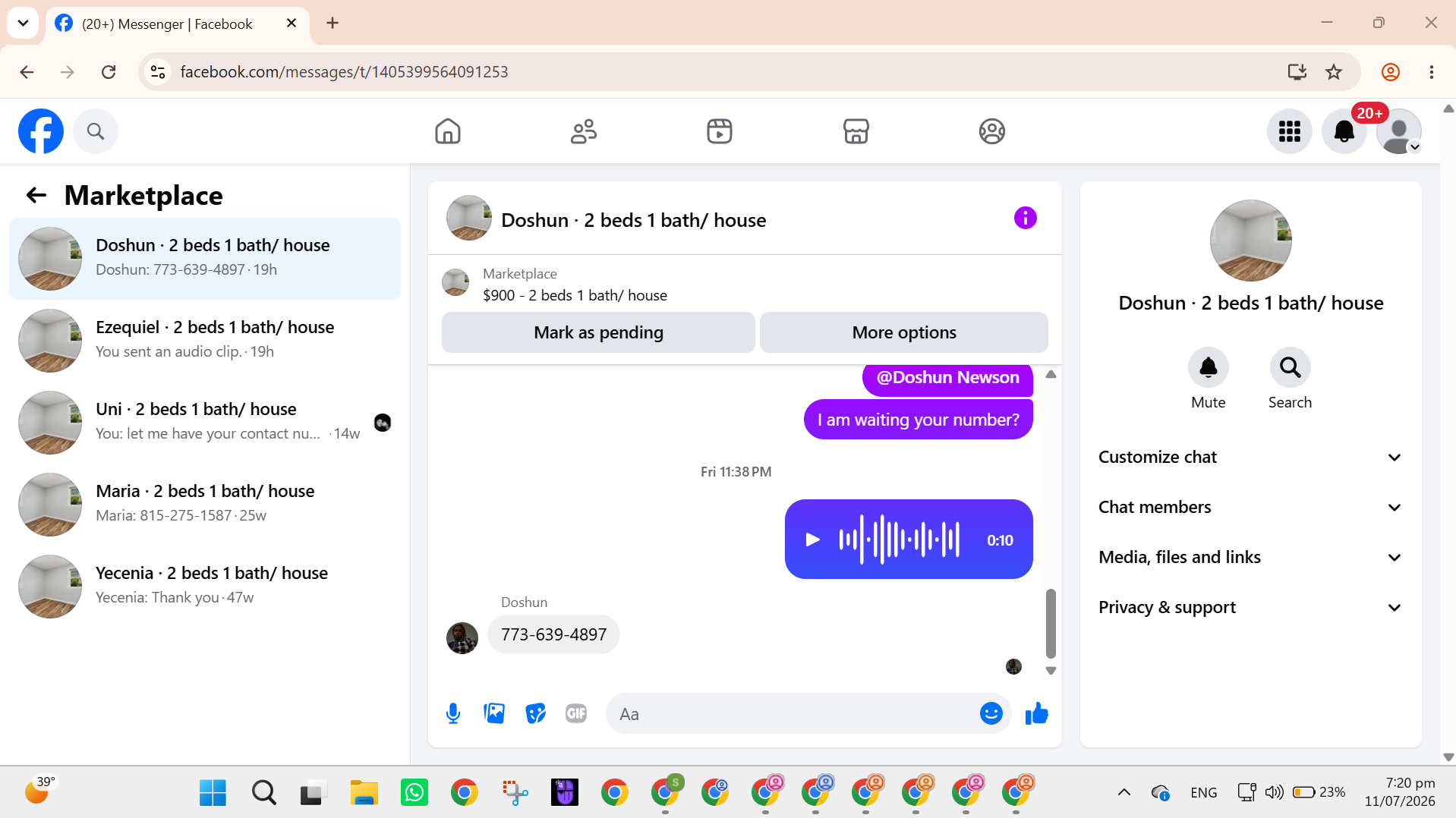Viewport: 1456px width, 818px height.
Task: Mute this conversation with bell icon
Action: [1208, 368]
